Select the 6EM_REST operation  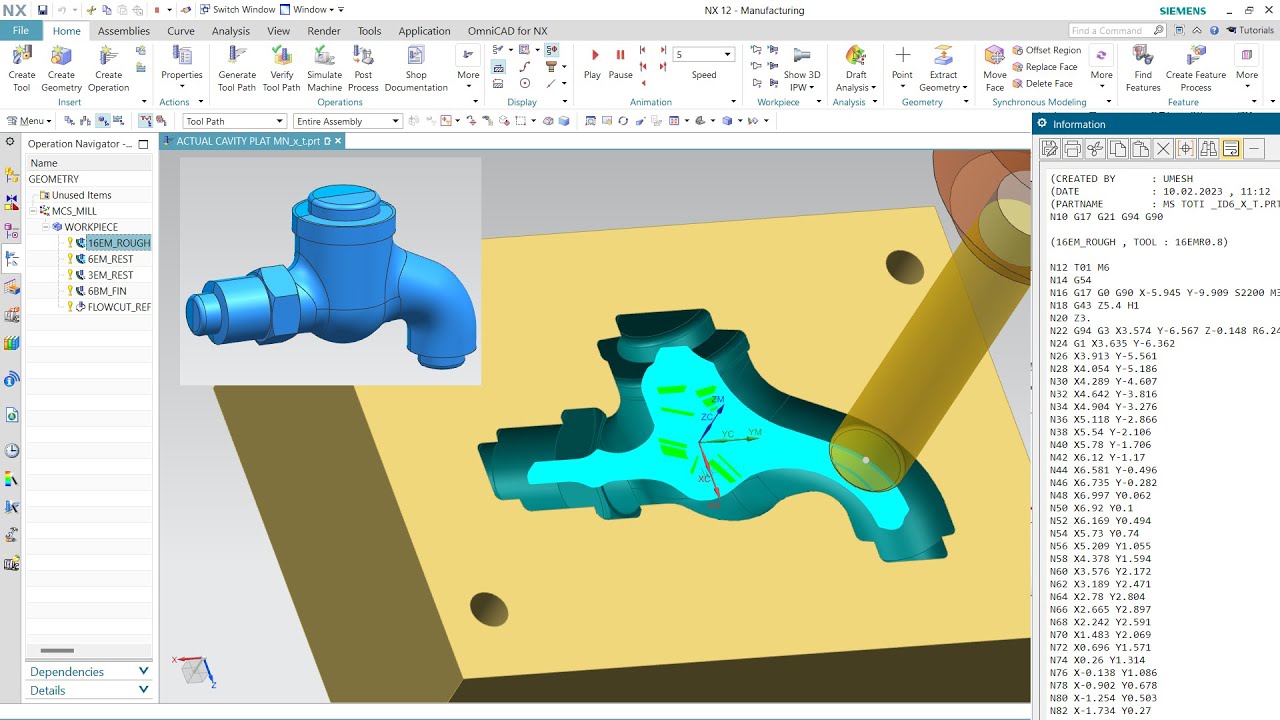pos(110,259)
